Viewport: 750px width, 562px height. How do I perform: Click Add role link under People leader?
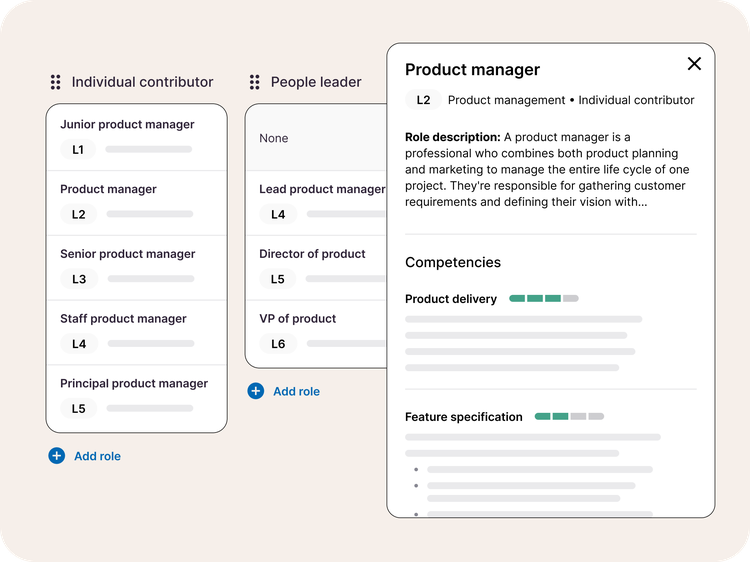pos(296,391)
